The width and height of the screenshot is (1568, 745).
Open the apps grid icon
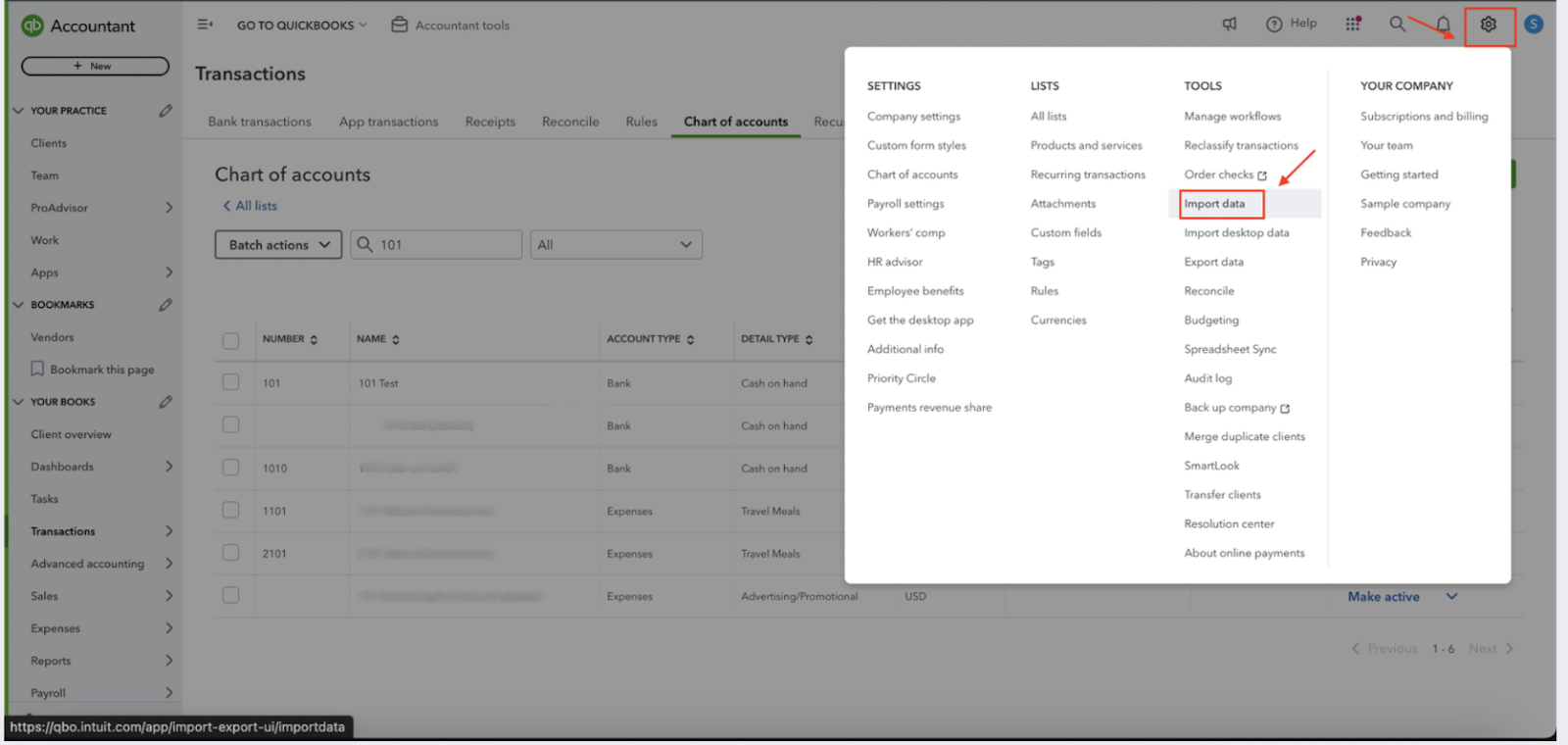click(1353, 24)
